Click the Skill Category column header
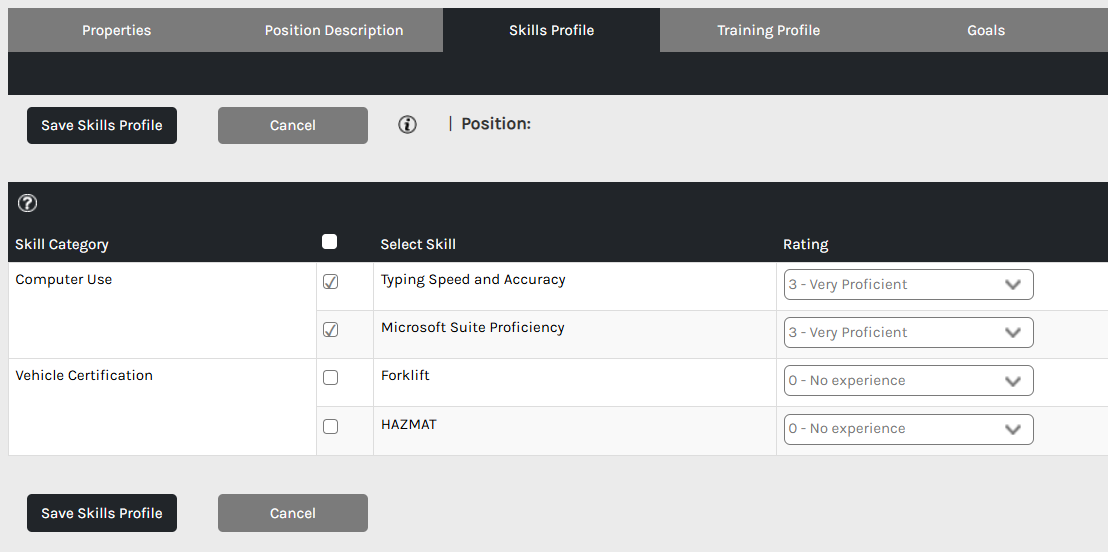This screenshot has width=1108, height=552. coord(61,245)
